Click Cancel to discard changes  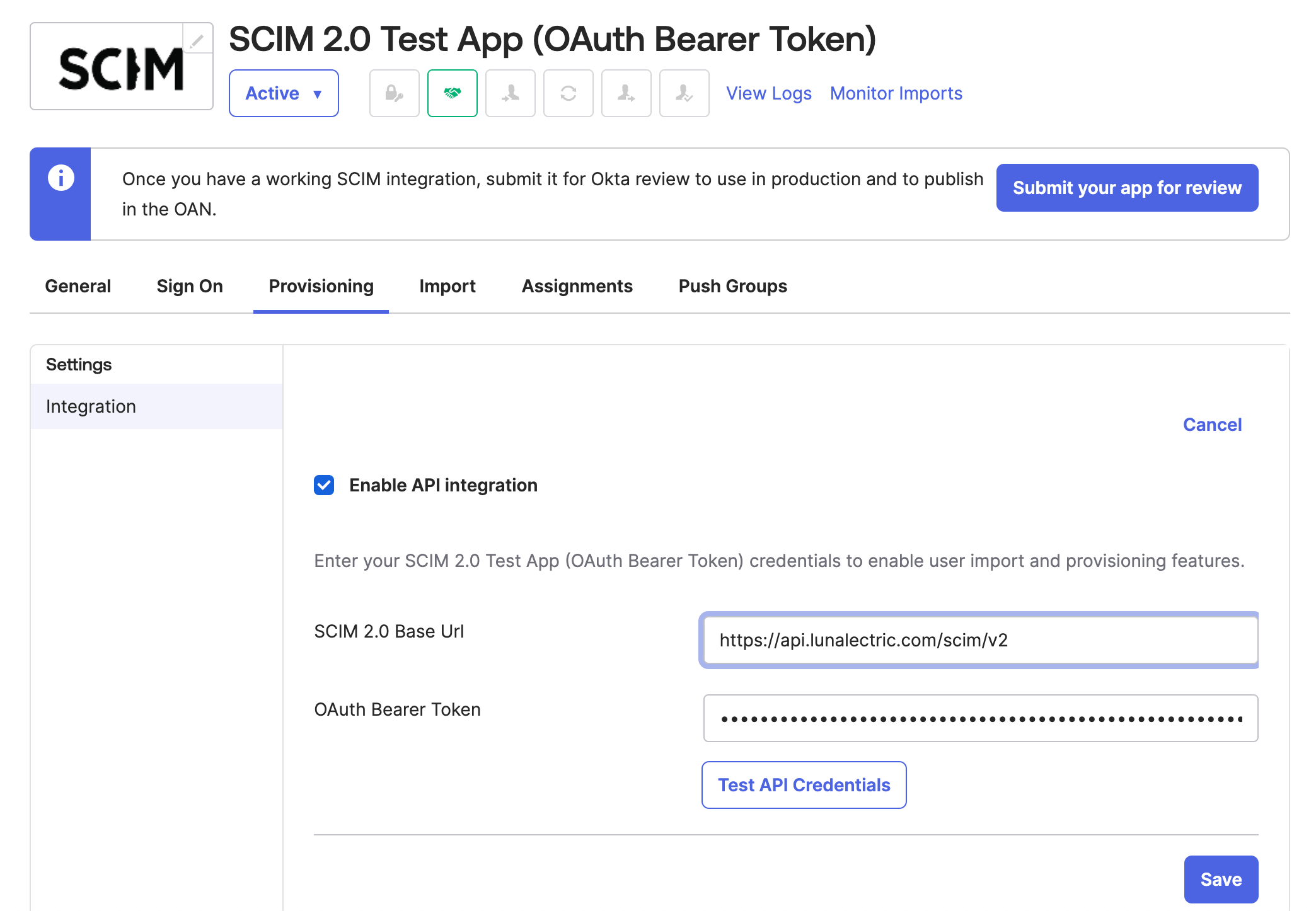click(x=1212, y=425)
